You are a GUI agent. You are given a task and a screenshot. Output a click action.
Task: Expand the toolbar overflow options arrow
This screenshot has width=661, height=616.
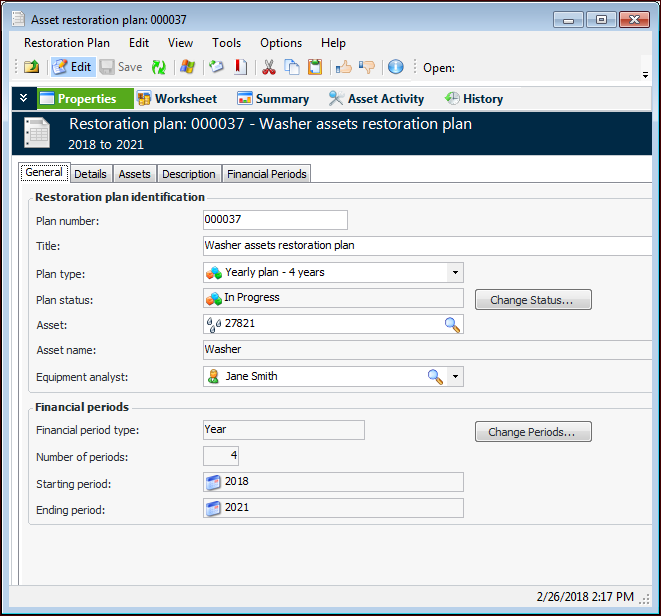point(645,74)
